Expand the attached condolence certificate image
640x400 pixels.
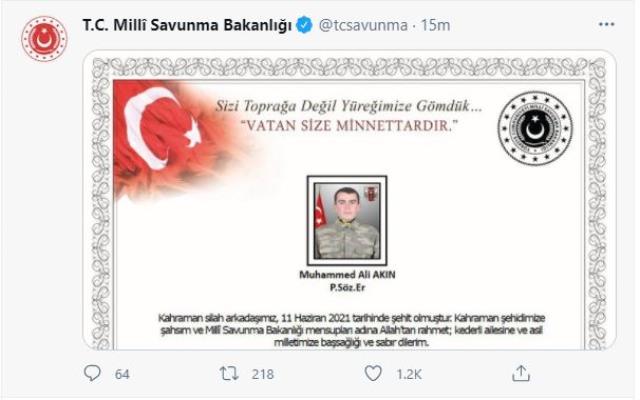[349, 200]
